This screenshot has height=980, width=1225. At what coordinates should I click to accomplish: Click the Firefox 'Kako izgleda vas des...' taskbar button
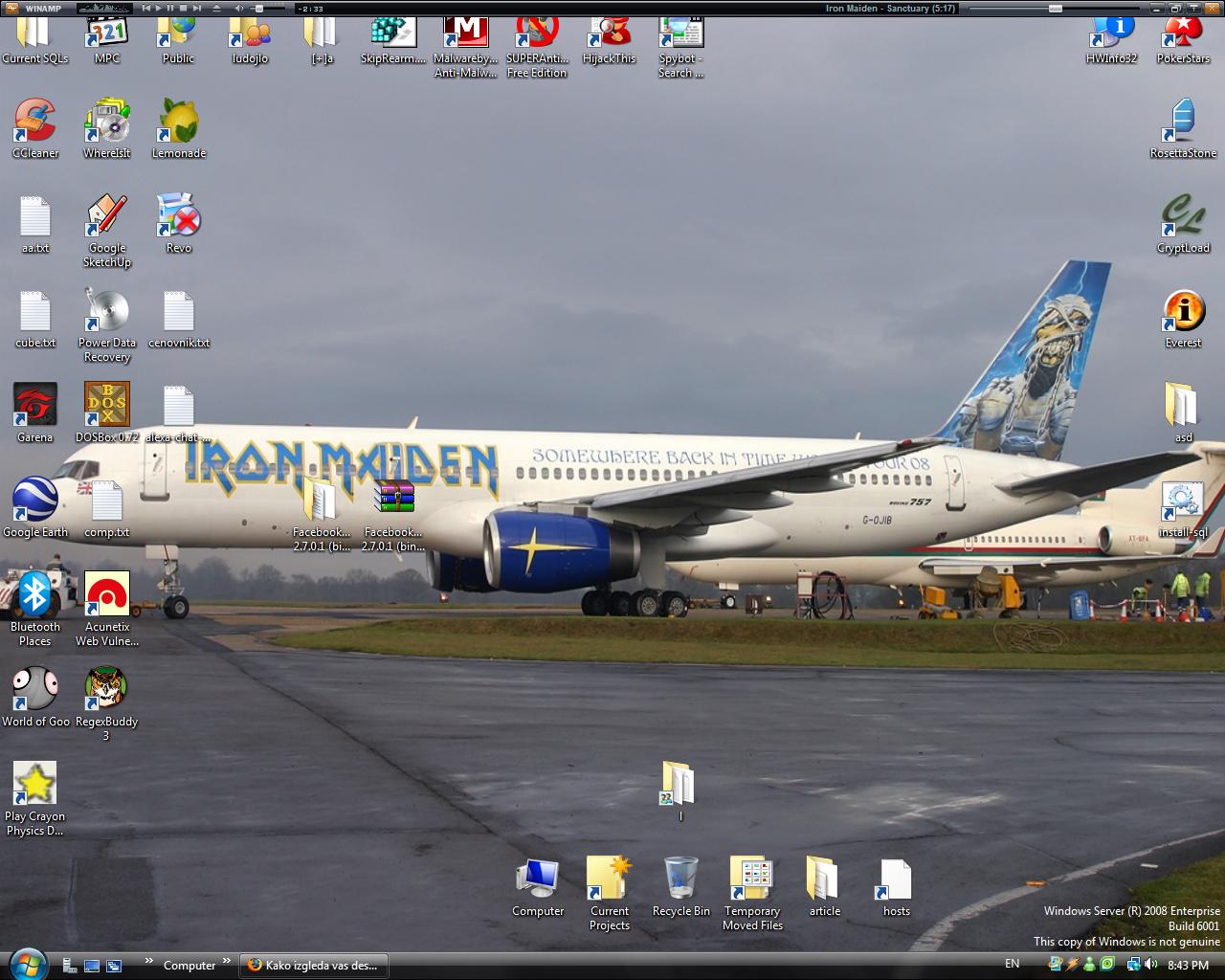click(314, 966)
